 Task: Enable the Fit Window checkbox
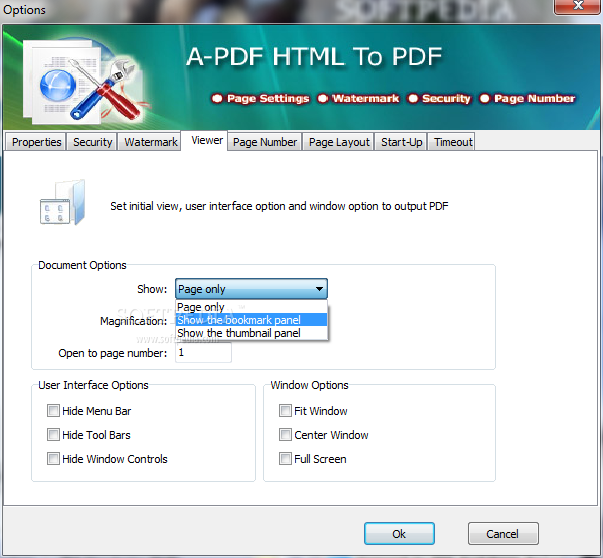[285, 411]
